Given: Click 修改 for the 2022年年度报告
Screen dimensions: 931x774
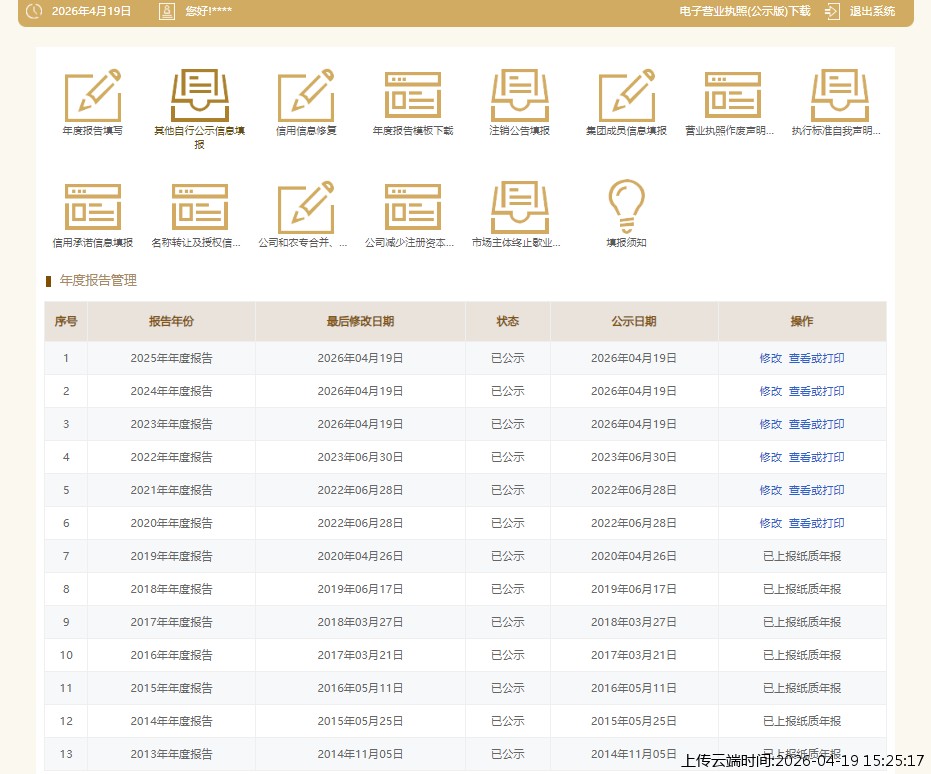Looking at the screenshot, I should [x=770, y=457].
